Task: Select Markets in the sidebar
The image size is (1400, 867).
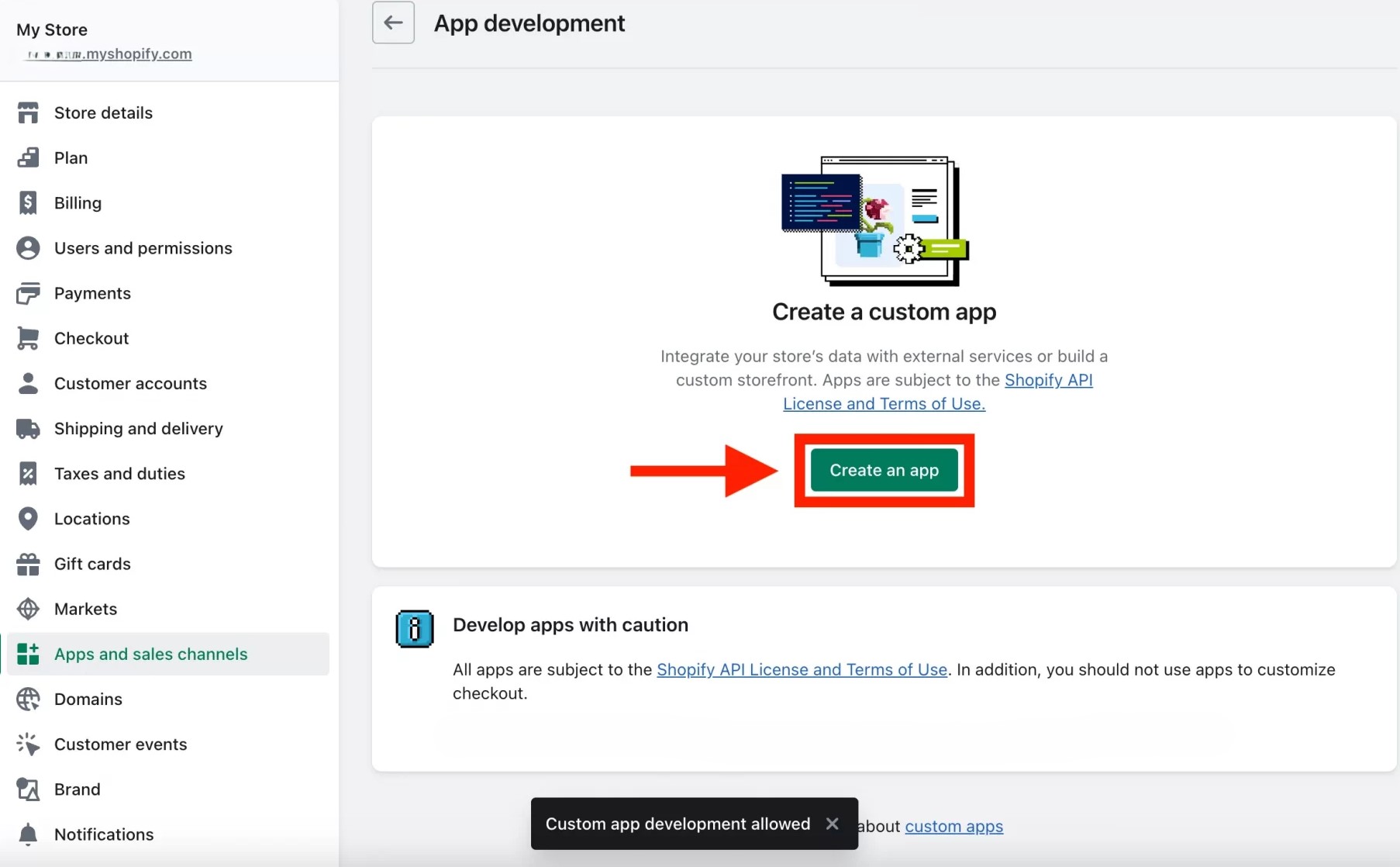Action: [x=168, y=609]
